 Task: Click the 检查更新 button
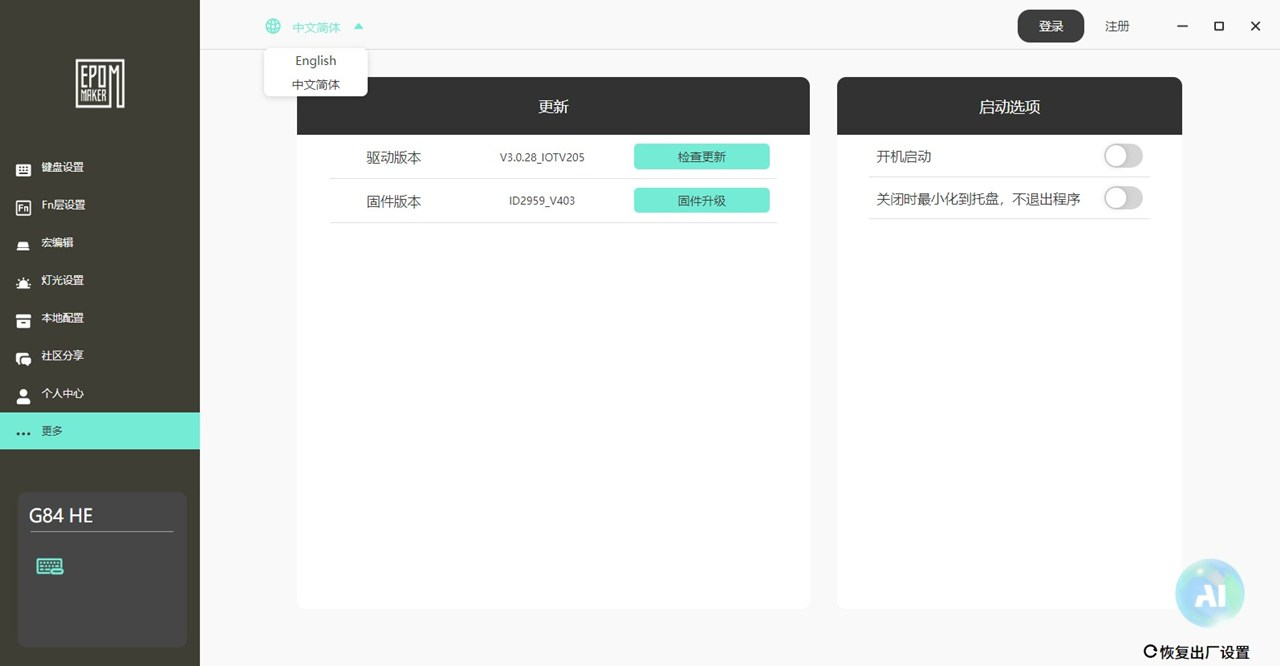pyautogui.click(x=701, y=157)
